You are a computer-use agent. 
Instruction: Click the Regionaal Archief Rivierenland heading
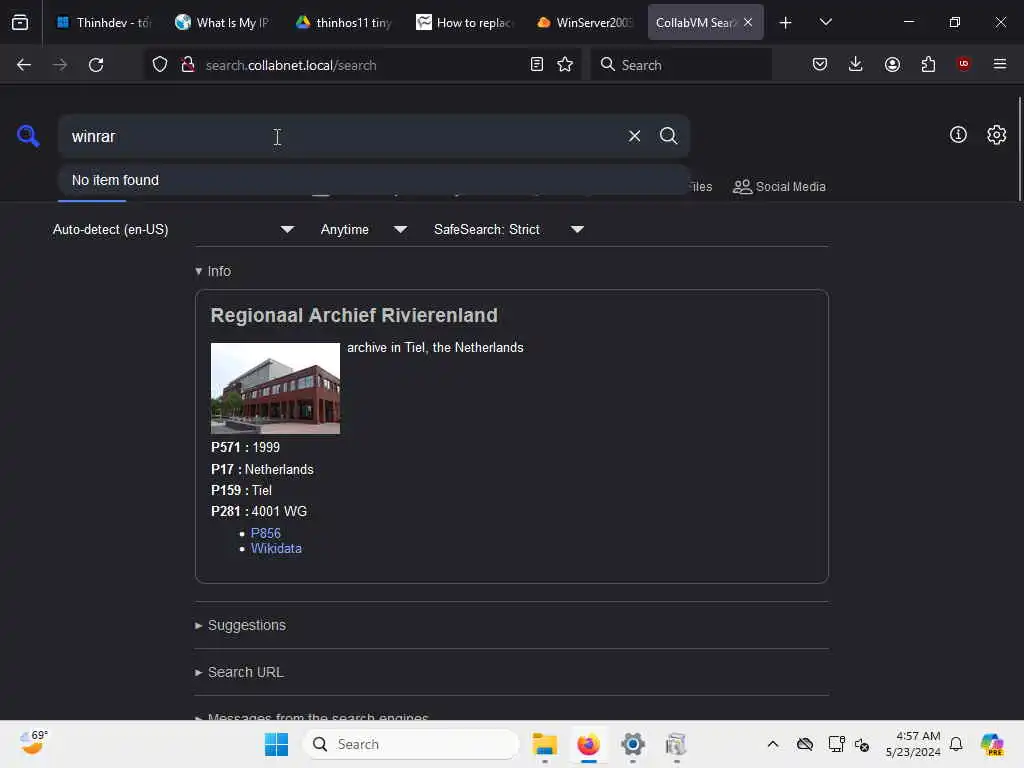coord(354,315)
